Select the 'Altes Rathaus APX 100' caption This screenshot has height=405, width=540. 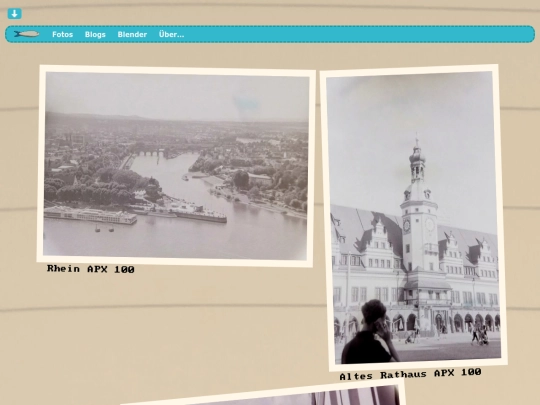[410, 374]
